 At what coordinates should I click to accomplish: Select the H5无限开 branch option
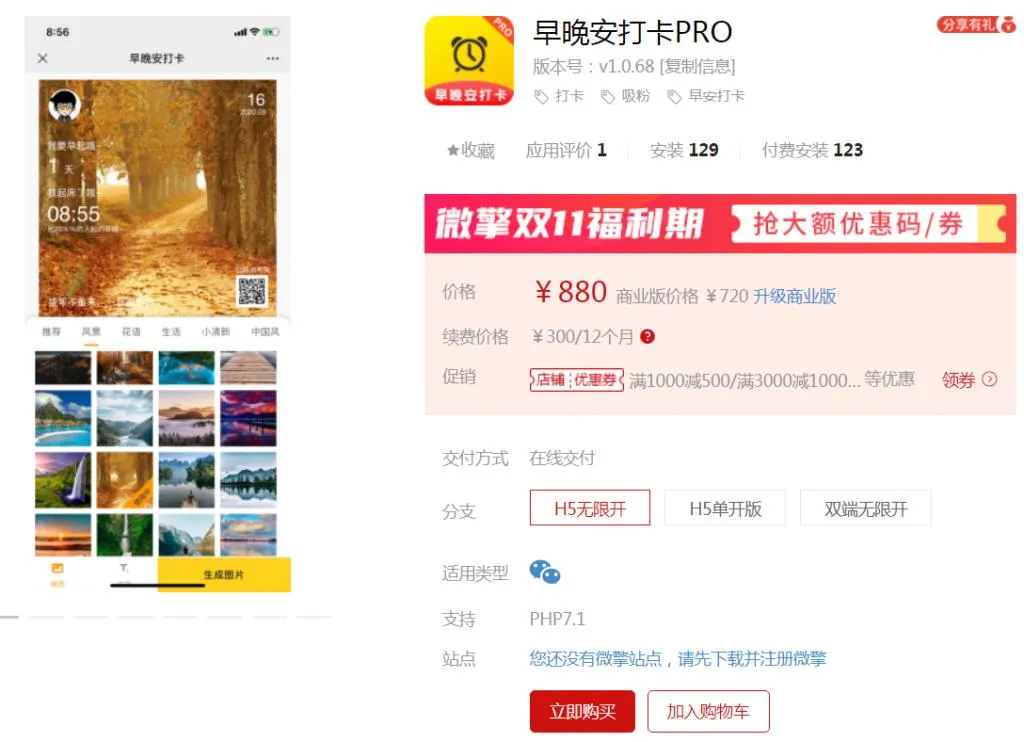click(590, 508)
